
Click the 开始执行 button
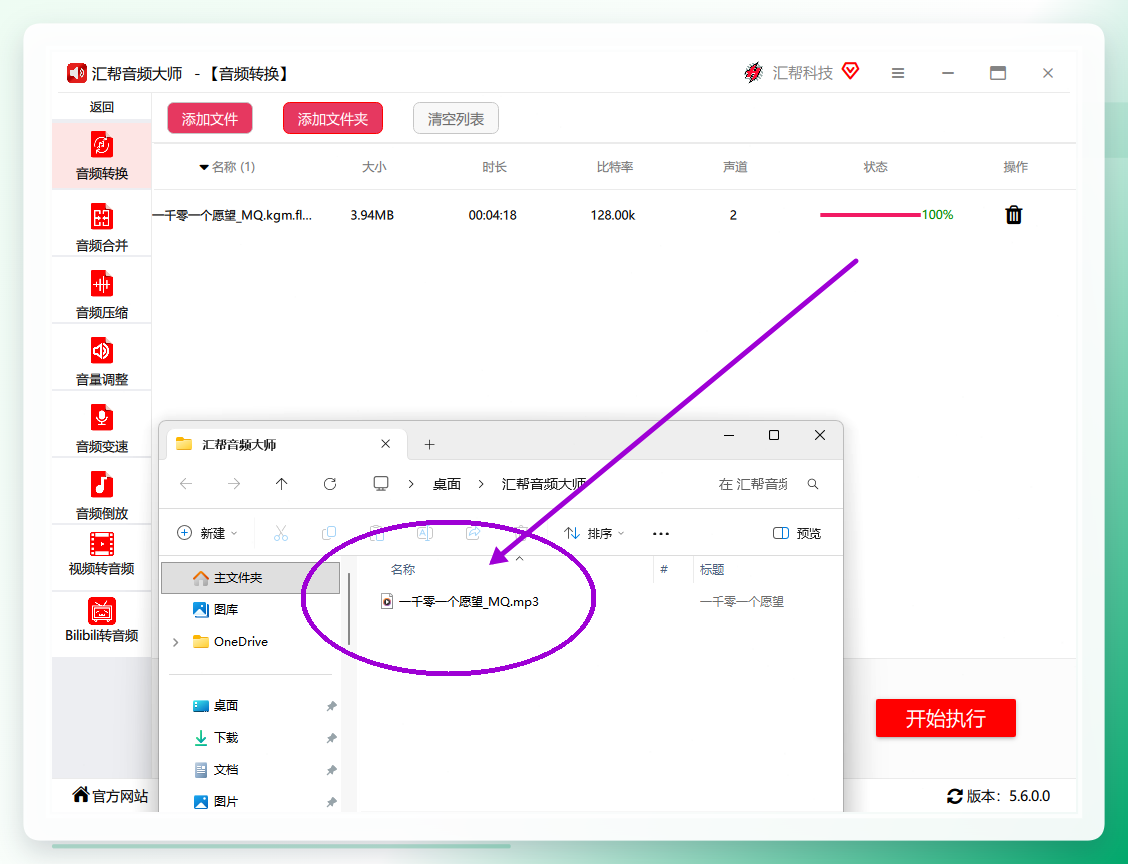[945, 718]
